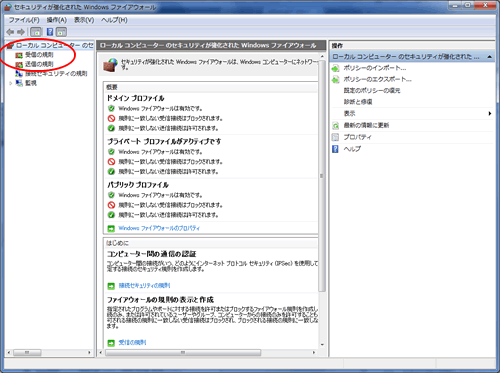Expand the 監視 tree node arrow
500x373 pixels.
point(11,83)
